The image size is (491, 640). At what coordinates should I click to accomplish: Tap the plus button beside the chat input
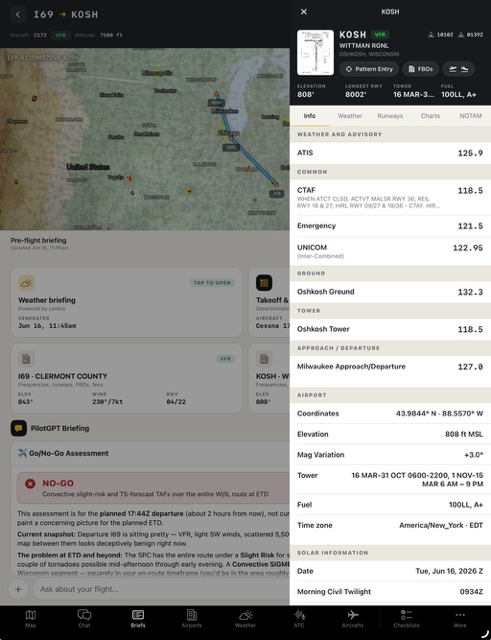18,589
